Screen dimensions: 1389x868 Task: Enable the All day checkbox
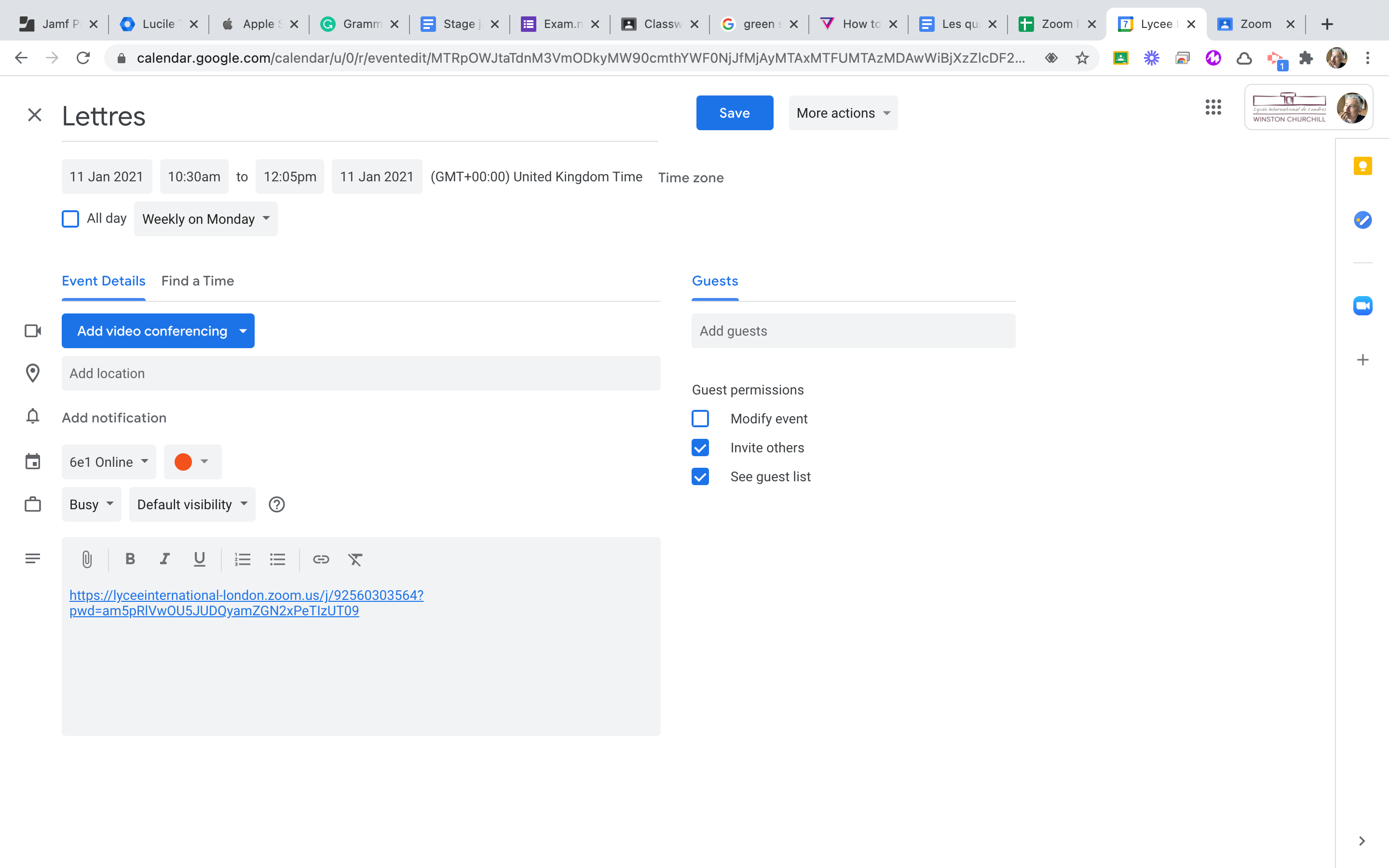click(70, 219)
